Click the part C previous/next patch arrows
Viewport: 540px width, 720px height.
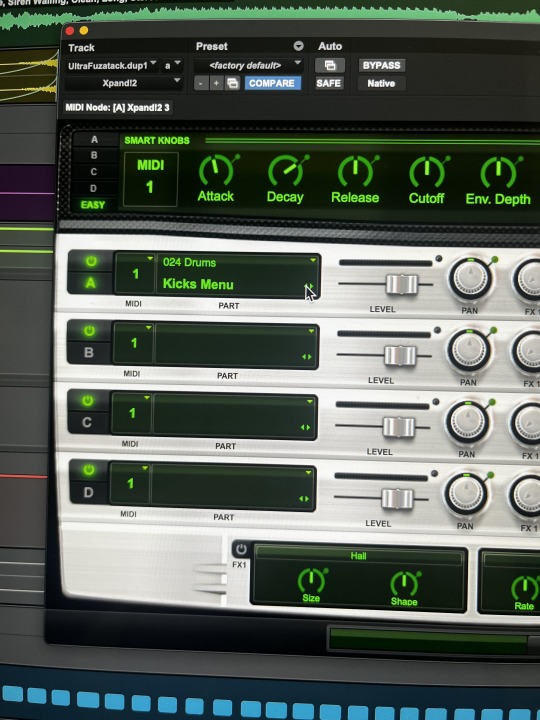point(305,428)
